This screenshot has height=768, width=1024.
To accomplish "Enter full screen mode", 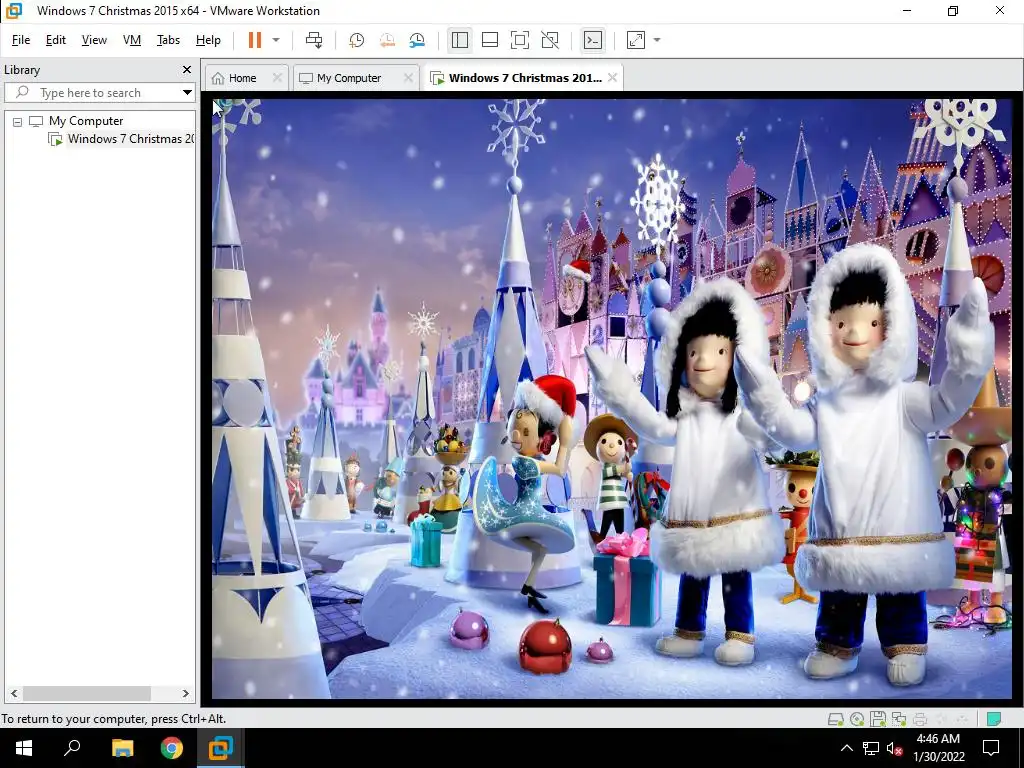I will point(520,40).
